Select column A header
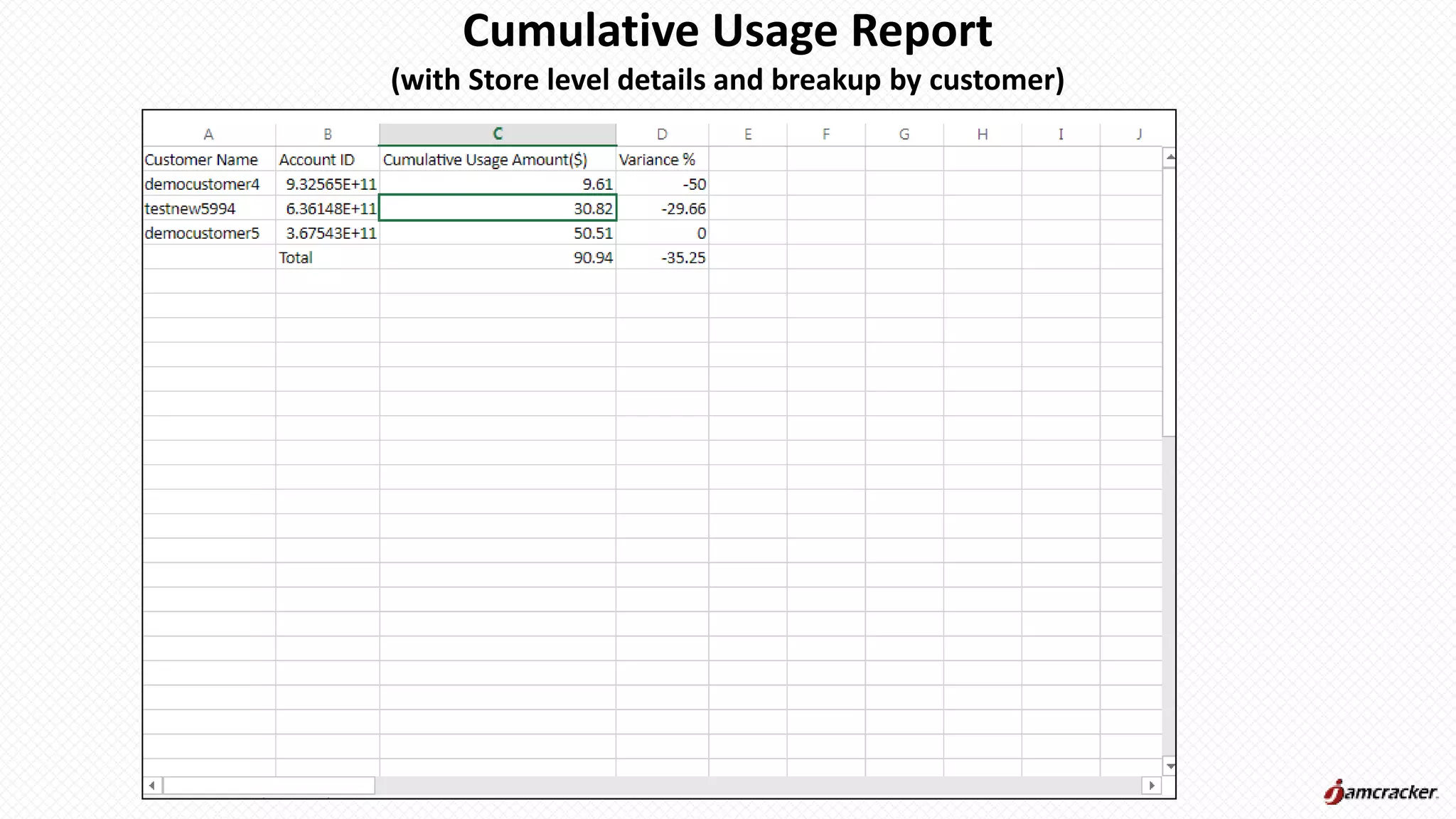 pyautogui.click(x=209, y=134)
